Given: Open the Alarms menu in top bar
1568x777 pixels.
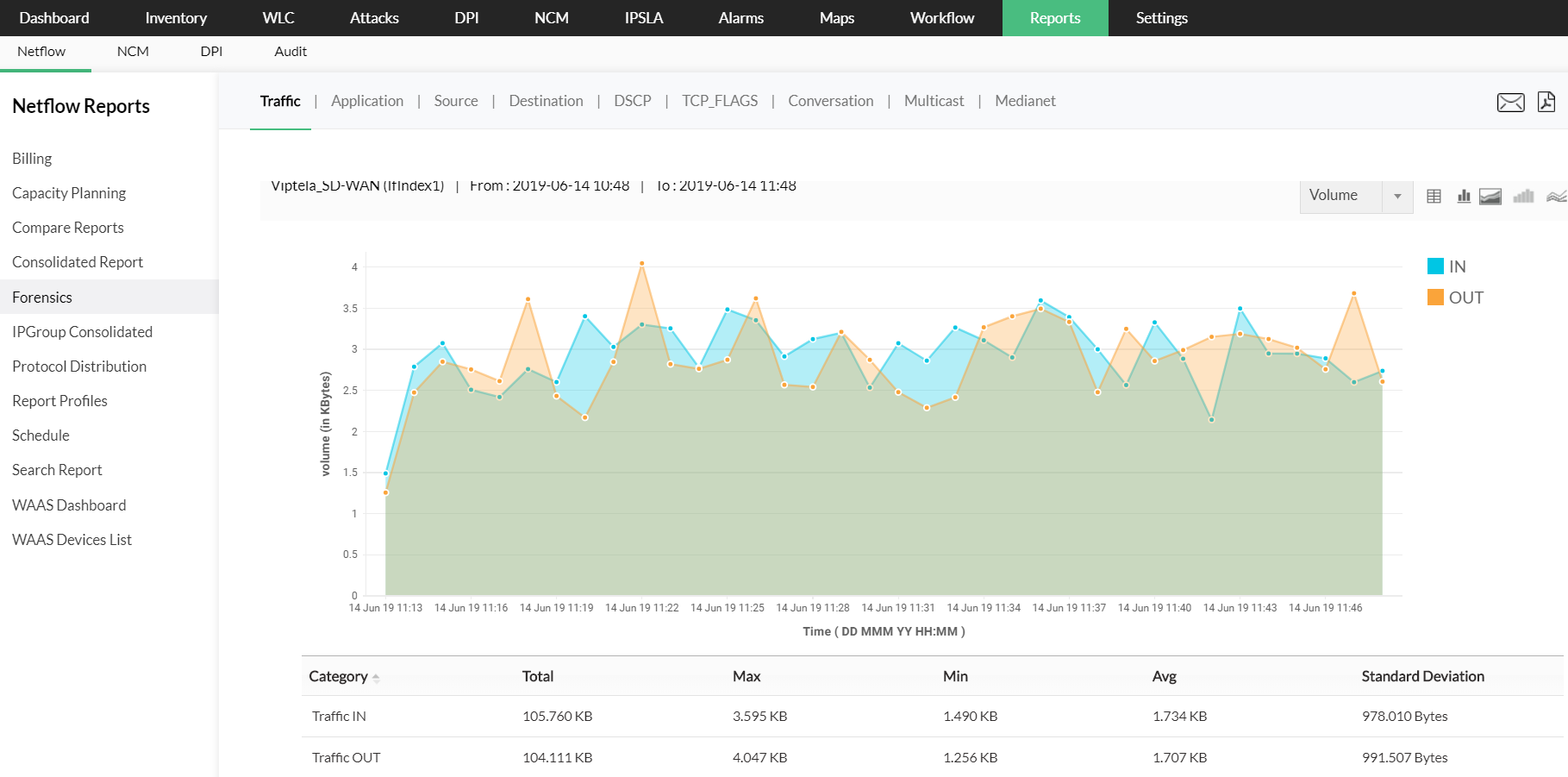Looking at the screenshot, I should tap(740, 18).
